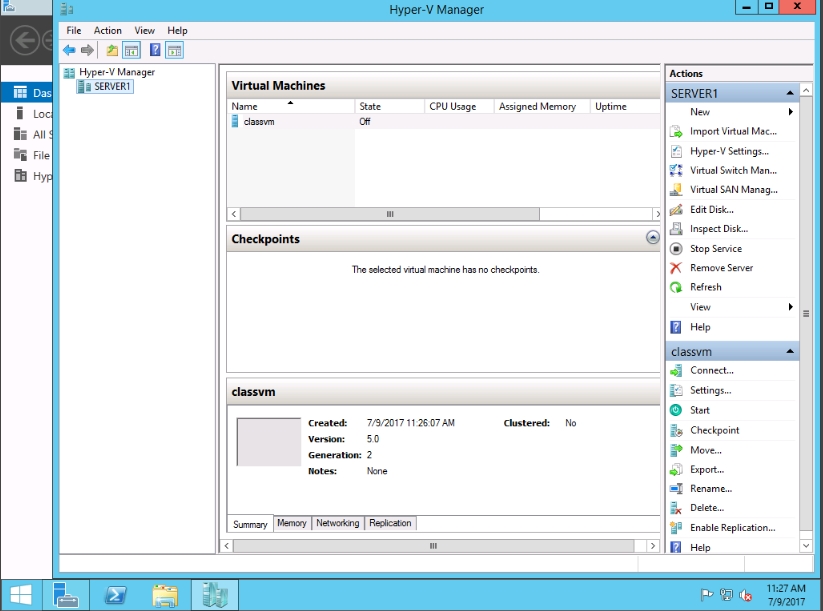Click Hyper-V Settings link in Actions
823x611 pixels.
pos(729,151)
